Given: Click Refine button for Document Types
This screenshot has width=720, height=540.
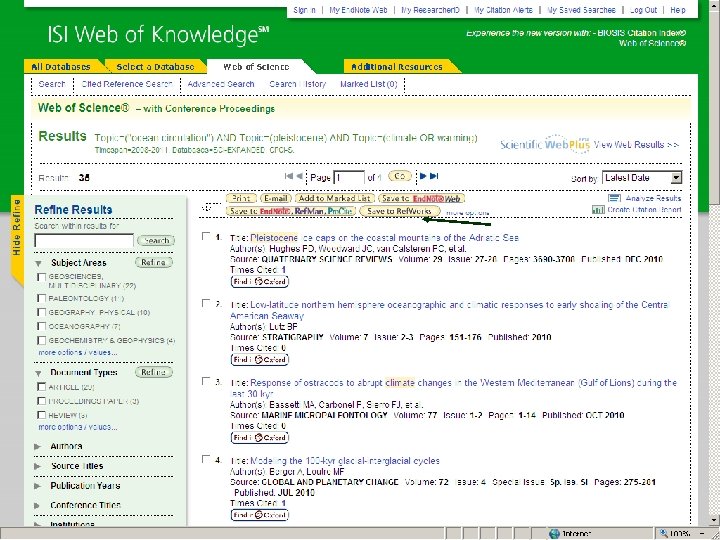Looking at the screenshot, I should (x=154, y=372).
